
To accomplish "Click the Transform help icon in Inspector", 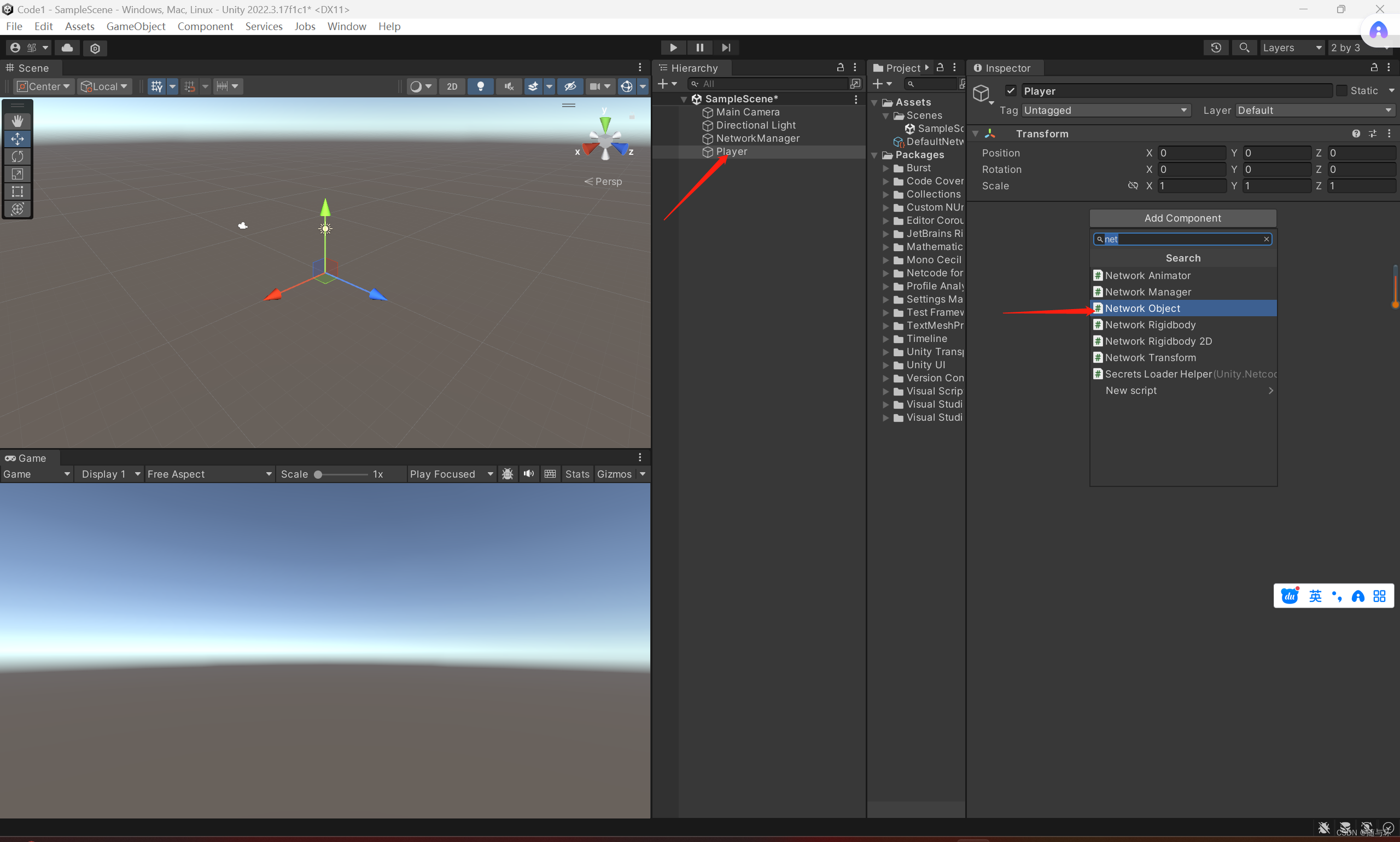I will tap(1356, 133).
